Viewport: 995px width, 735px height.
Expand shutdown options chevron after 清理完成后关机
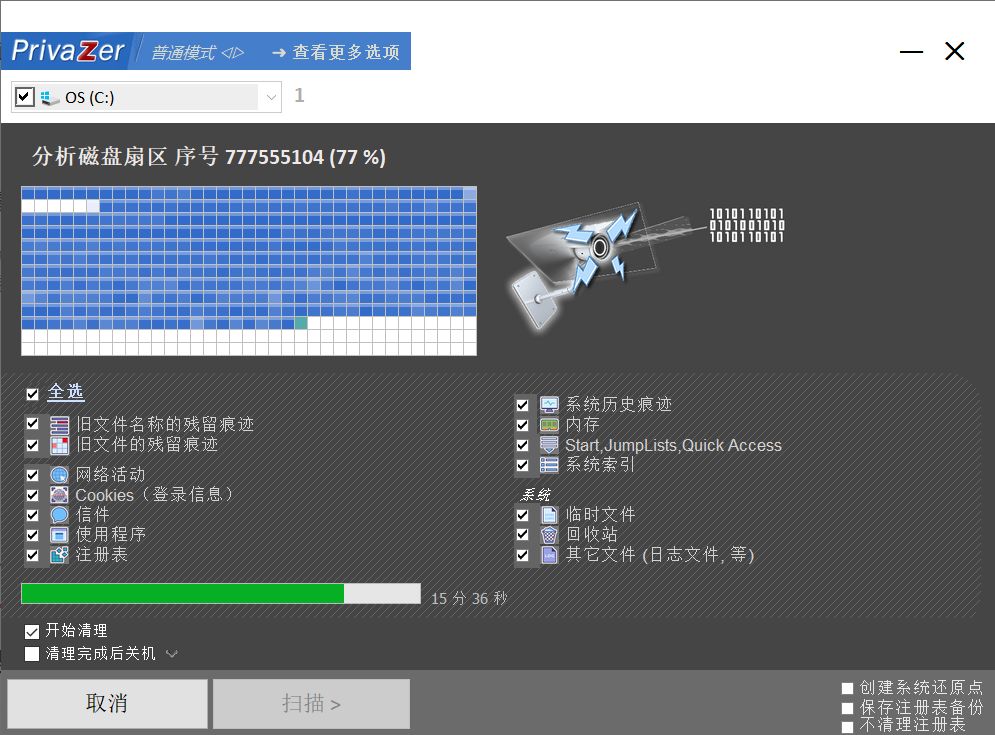tap(171, 653)
